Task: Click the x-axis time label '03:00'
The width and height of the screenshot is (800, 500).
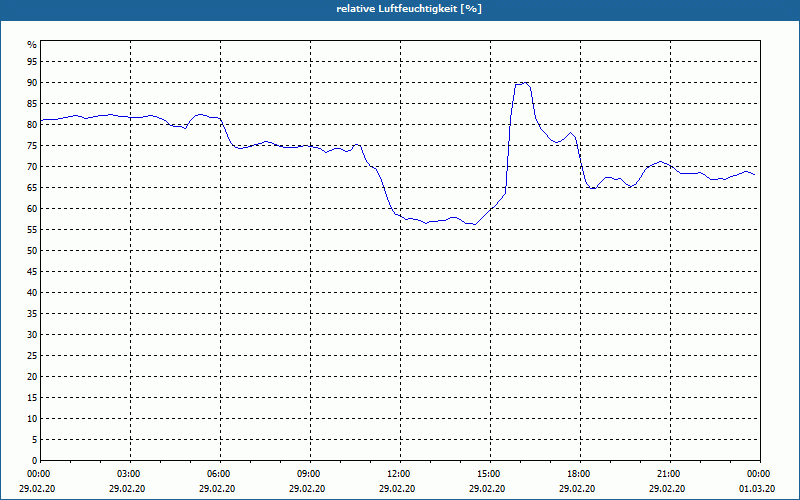Action: click(x=127, y=474)
